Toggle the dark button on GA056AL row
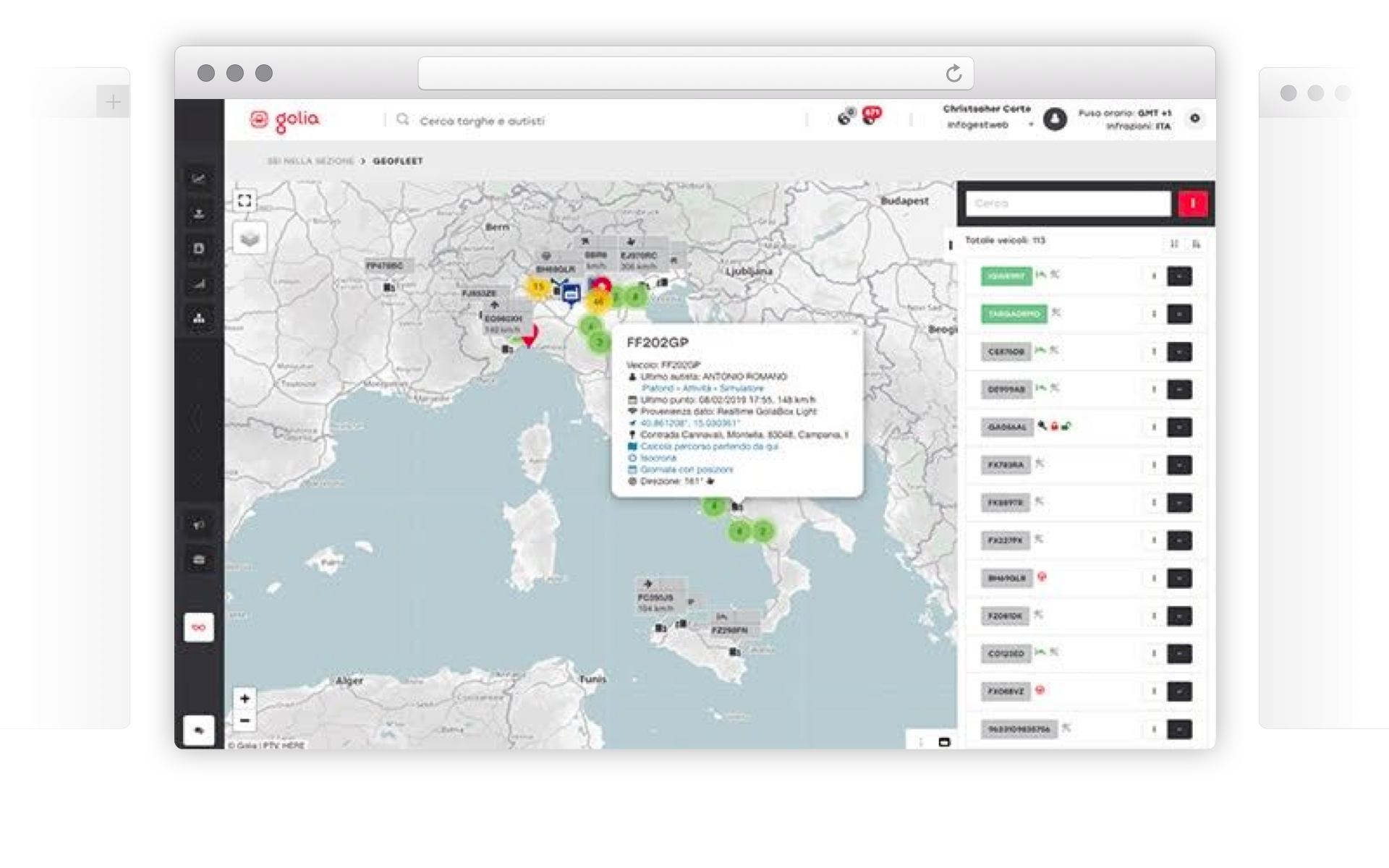 (1179, 427)
